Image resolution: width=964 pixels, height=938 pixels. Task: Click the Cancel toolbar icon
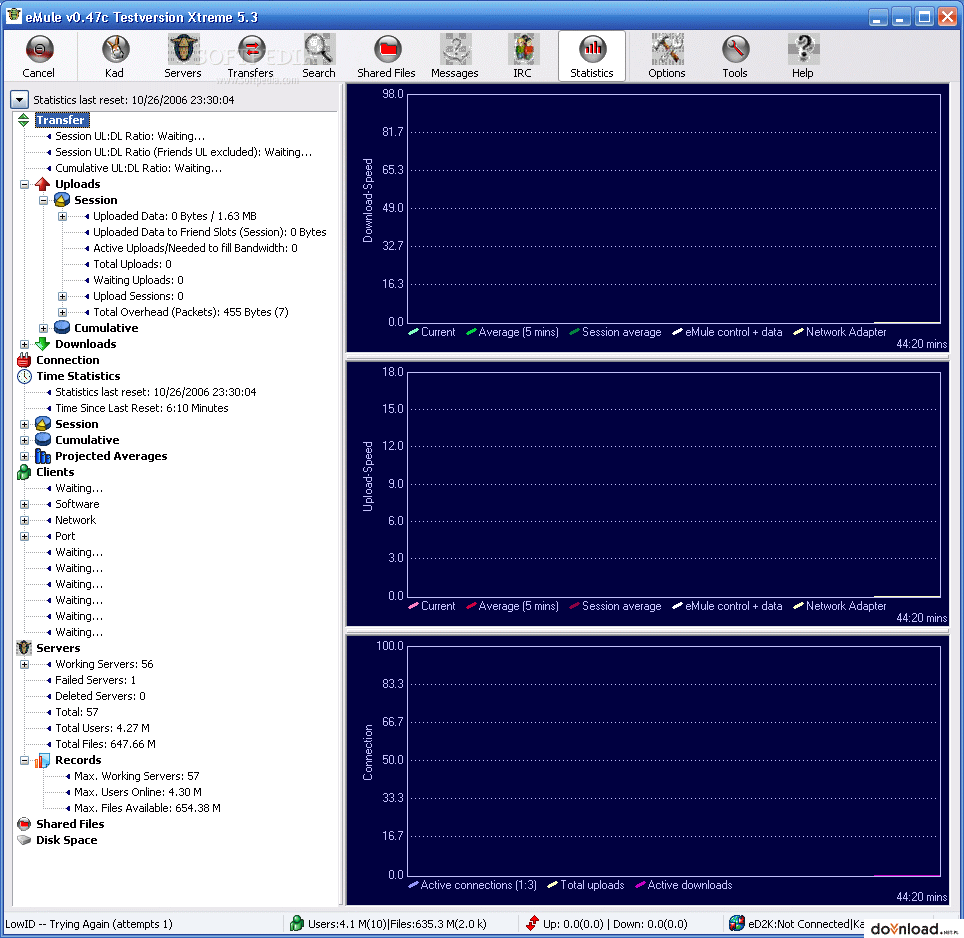(39, 57)
